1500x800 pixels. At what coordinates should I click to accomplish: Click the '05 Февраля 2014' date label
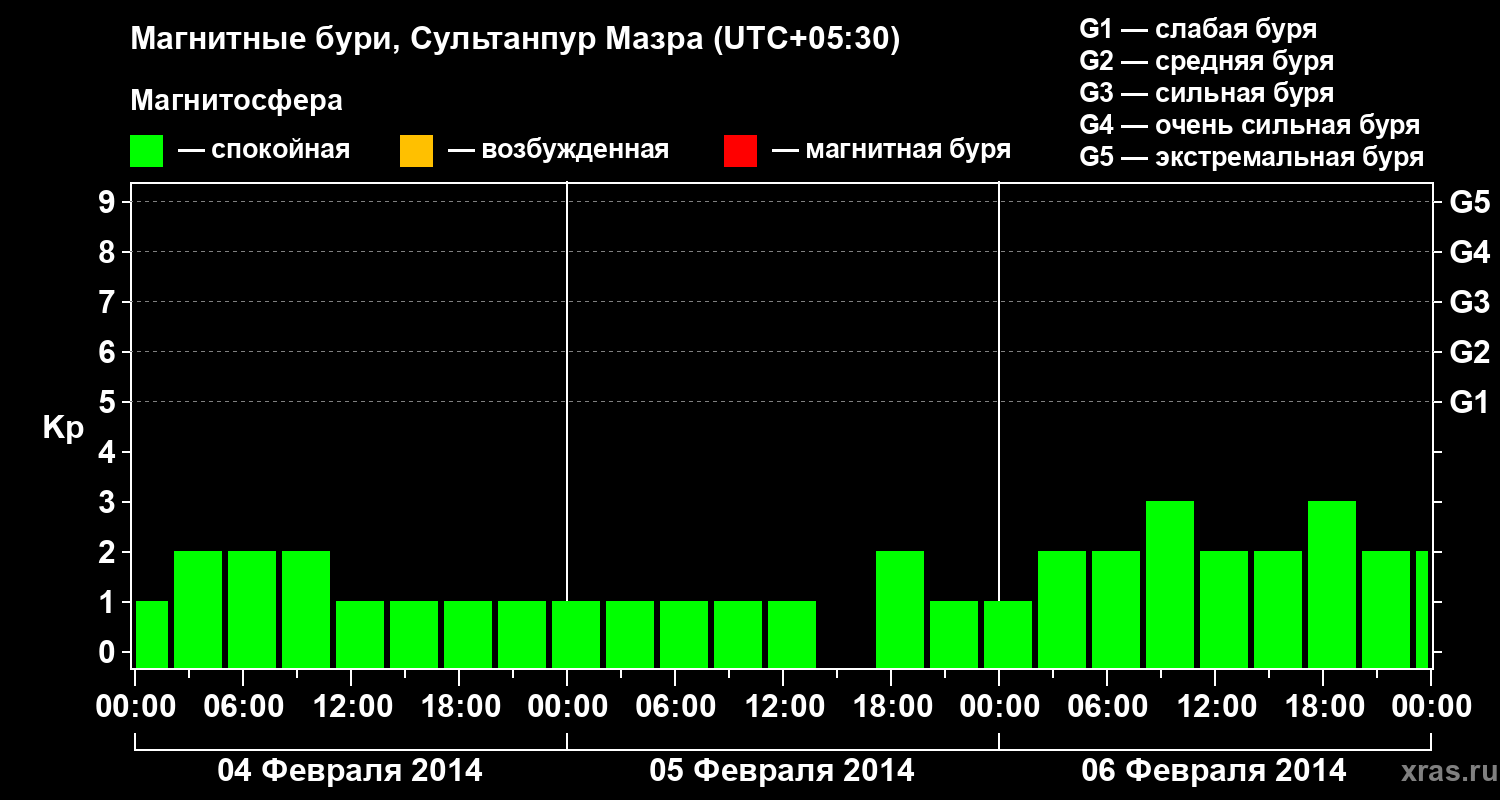[782, 771]
